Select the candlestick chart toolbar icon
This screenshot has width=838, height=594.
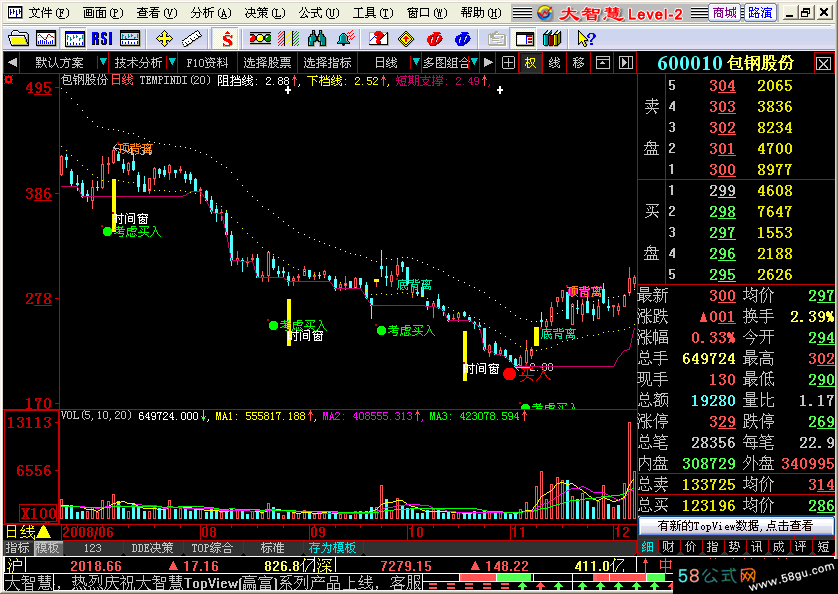74,38
